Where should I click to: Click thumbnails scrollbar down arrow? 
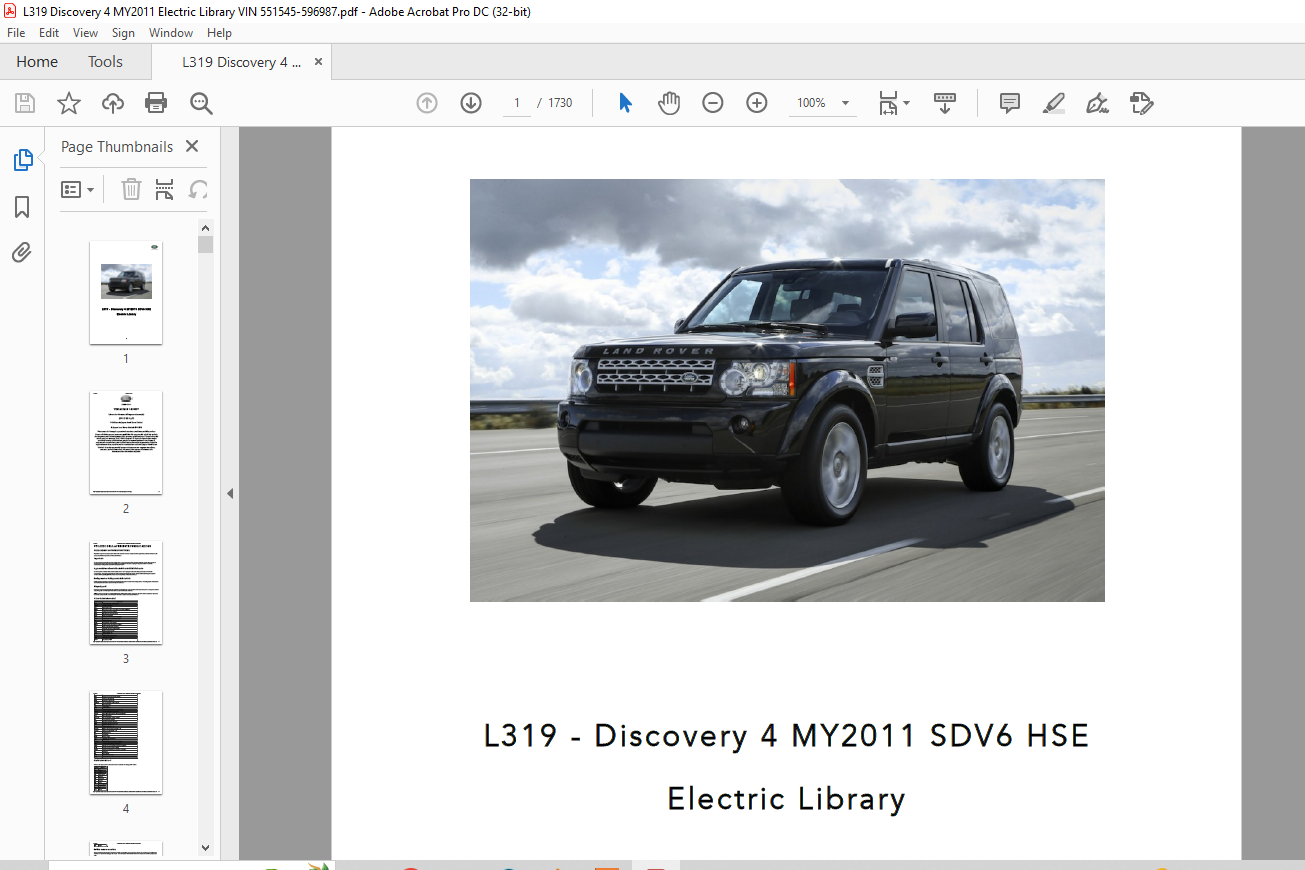click(x=205, y=848)
